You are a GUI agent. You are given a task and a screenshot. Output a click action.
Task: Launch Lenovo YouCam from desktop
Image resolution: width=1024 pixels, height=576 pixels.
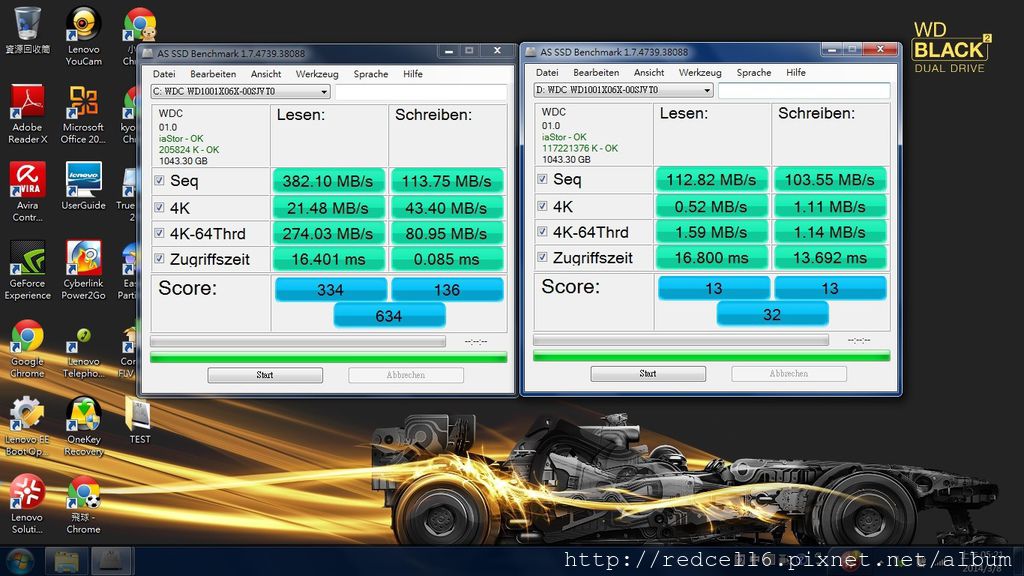pyautogui.click(x=83, y=36)
